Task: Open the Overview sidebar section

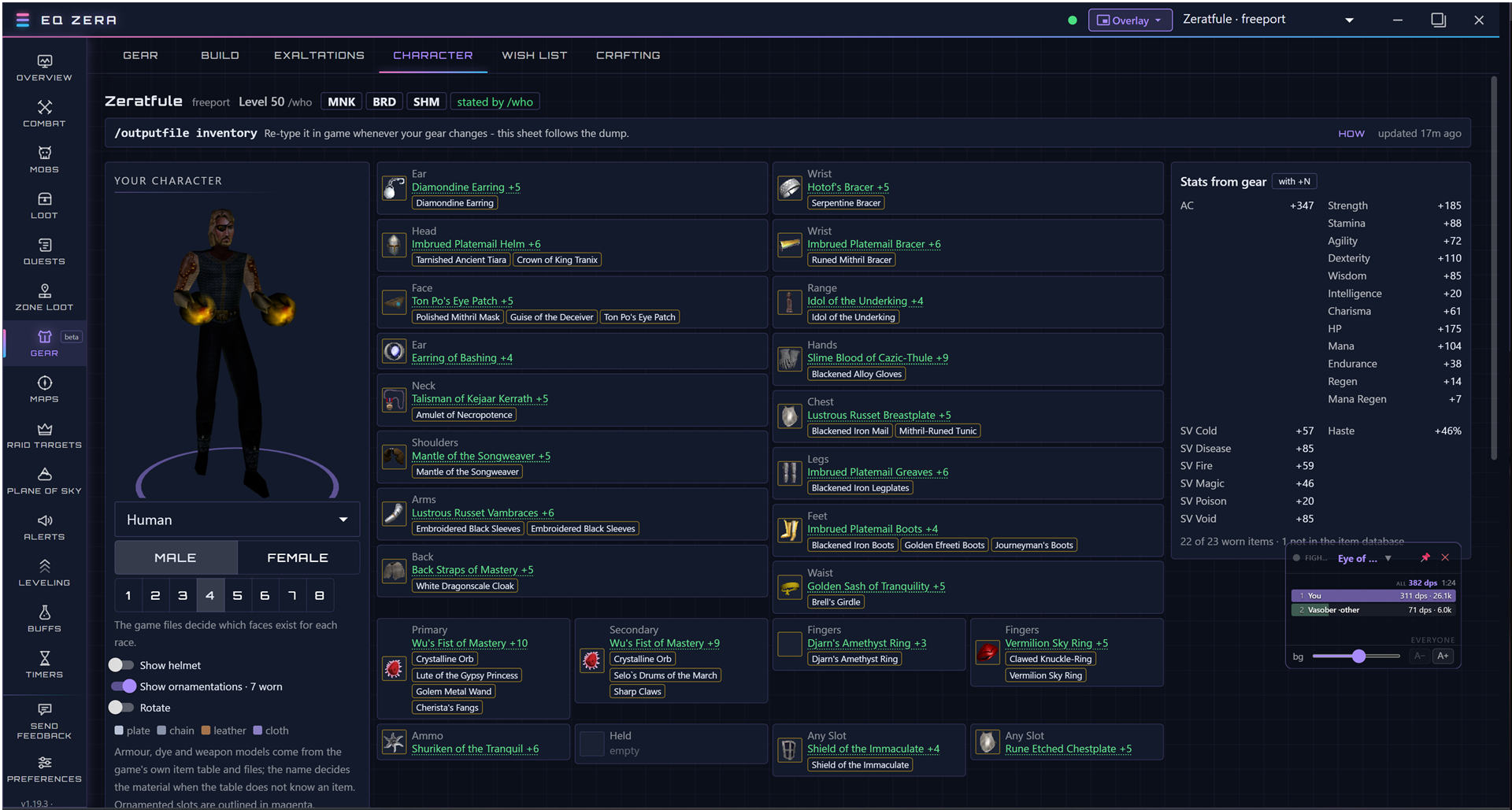Action: (x=44, y=68)
